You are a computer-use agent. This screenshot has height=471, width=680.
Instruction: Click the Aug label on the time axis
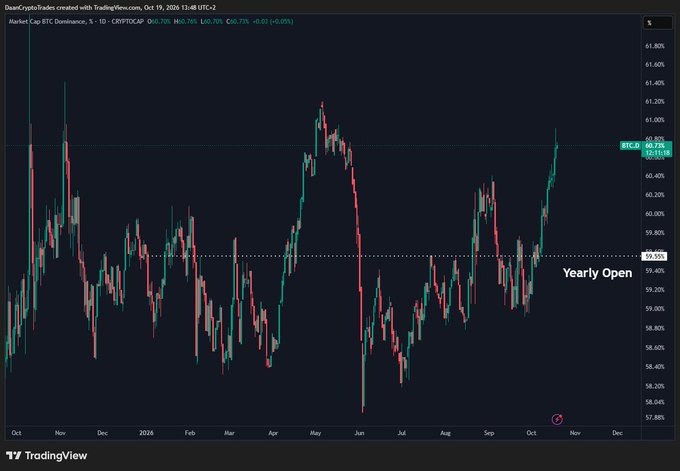tap(445, 433)
